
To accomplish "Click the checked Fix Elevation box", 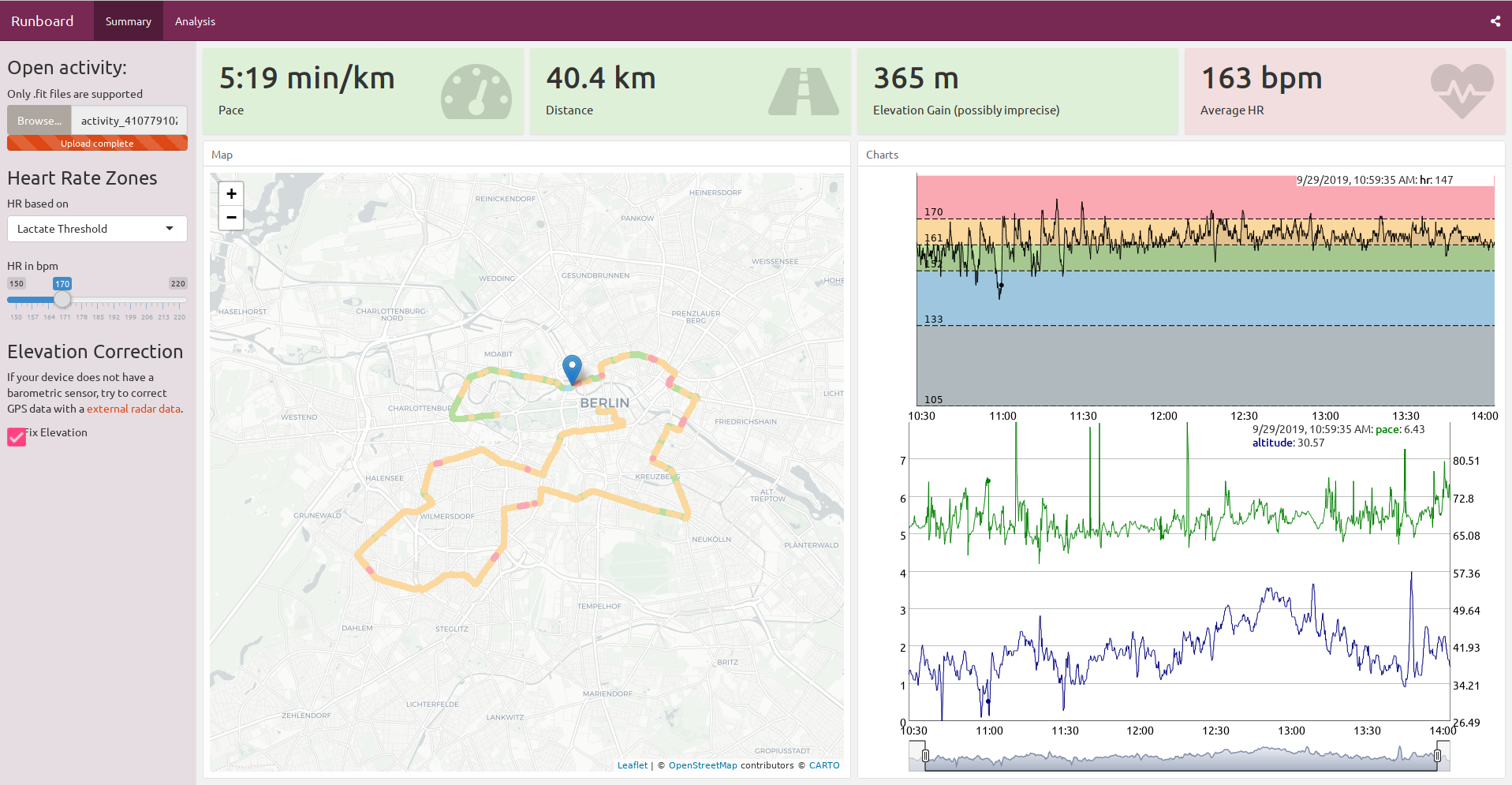I will 17,436.
